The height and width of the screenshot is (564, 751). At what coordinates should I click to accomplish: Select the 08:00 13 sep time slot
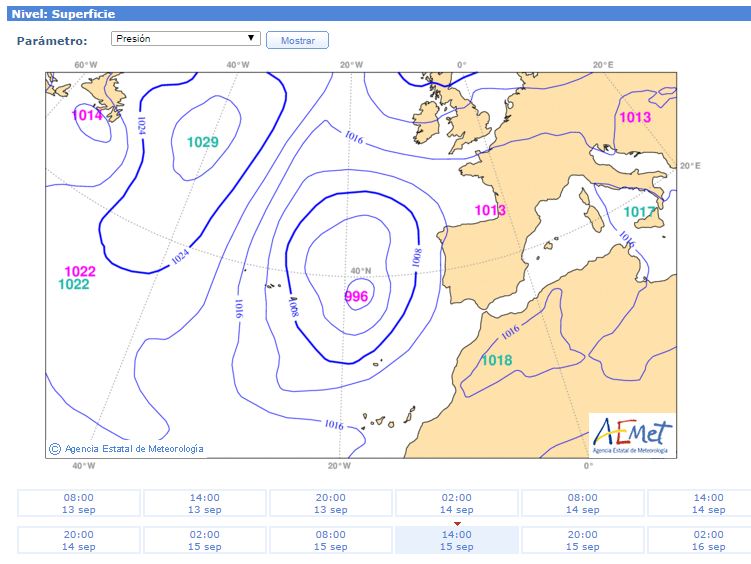(79, 503)
